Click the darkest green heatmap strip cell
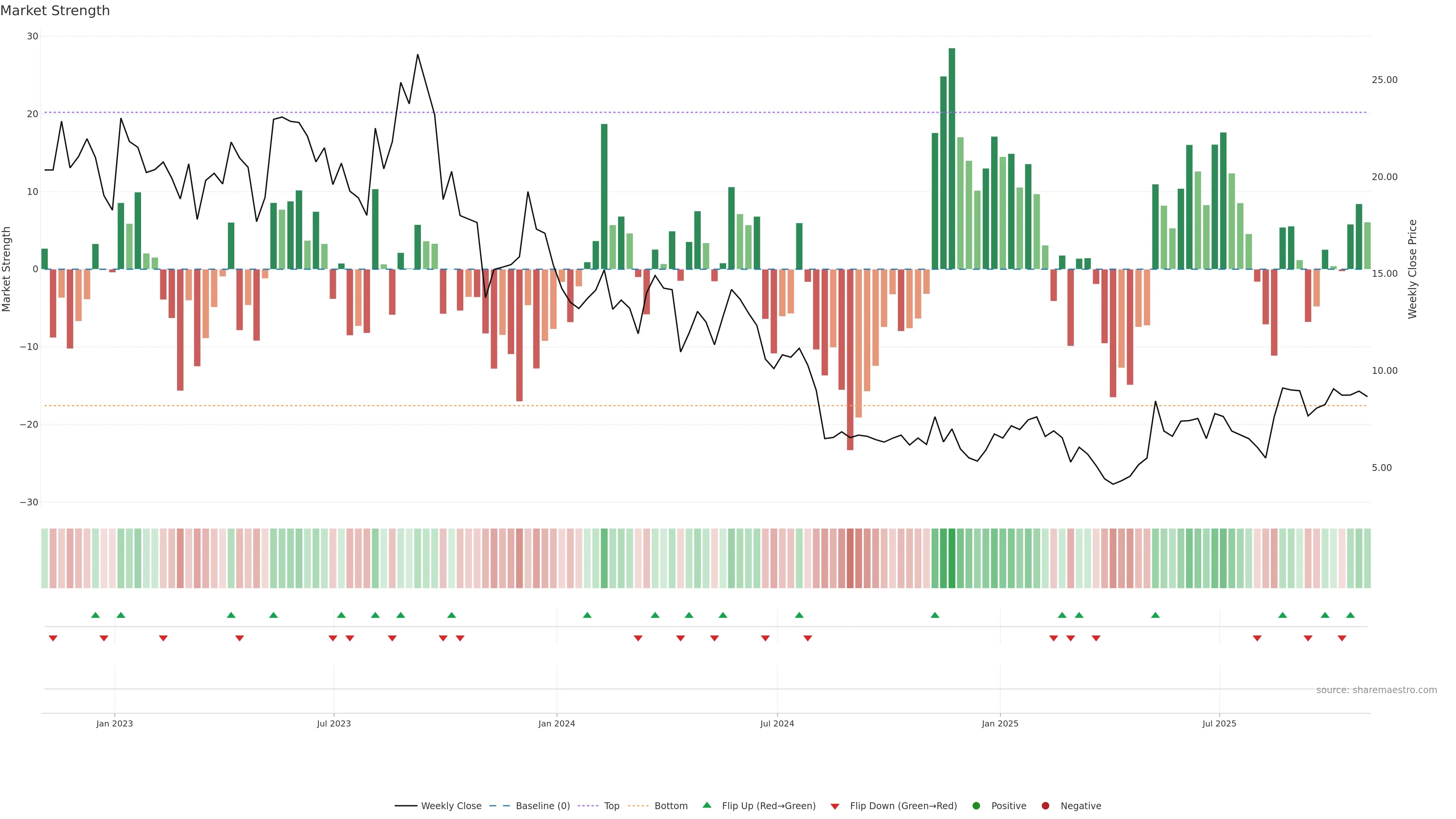The image size is (1456, 819). pyautogui.click(x=952, y=558)
